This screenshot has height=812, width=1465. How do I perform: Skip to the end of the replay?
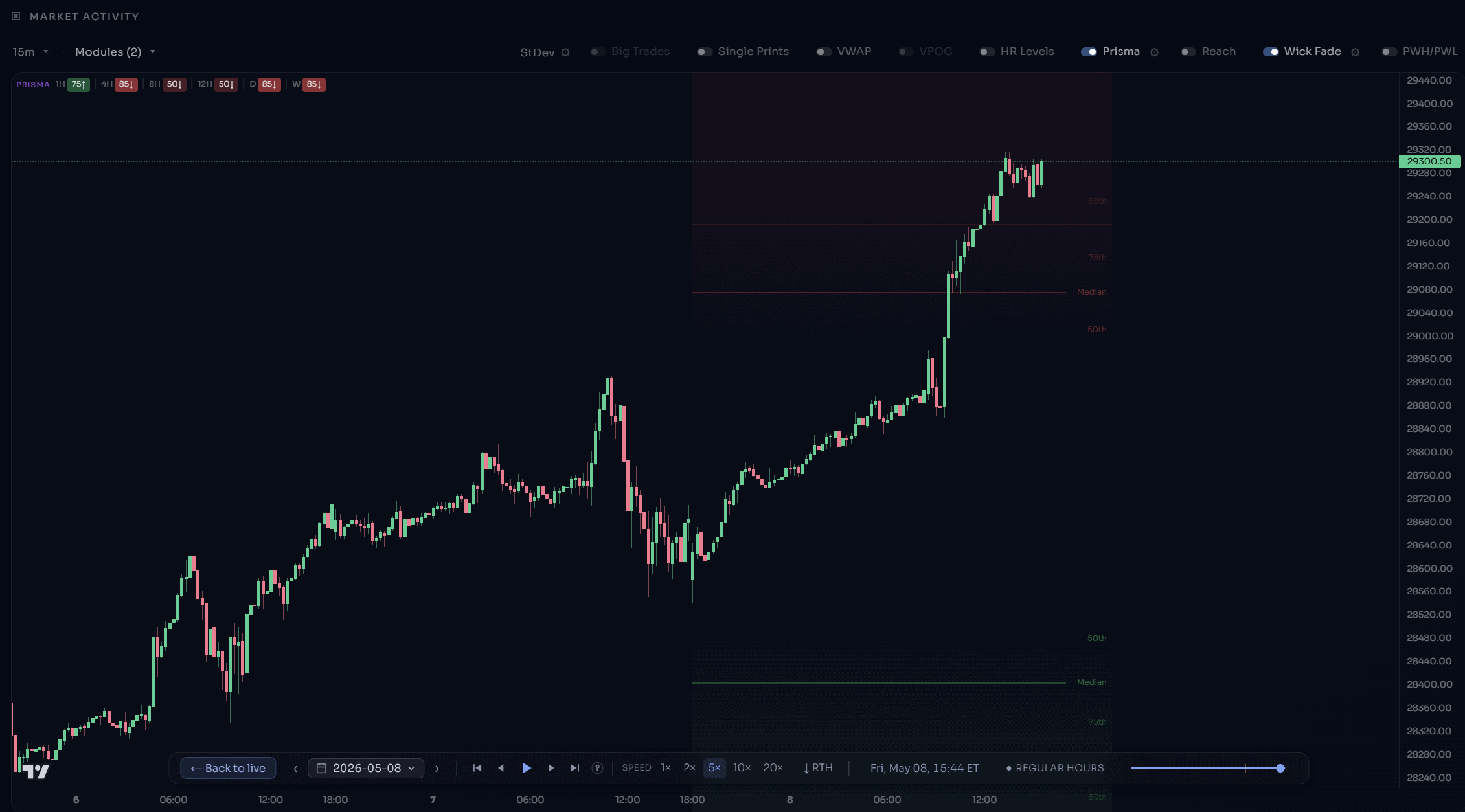pos(574,768)
